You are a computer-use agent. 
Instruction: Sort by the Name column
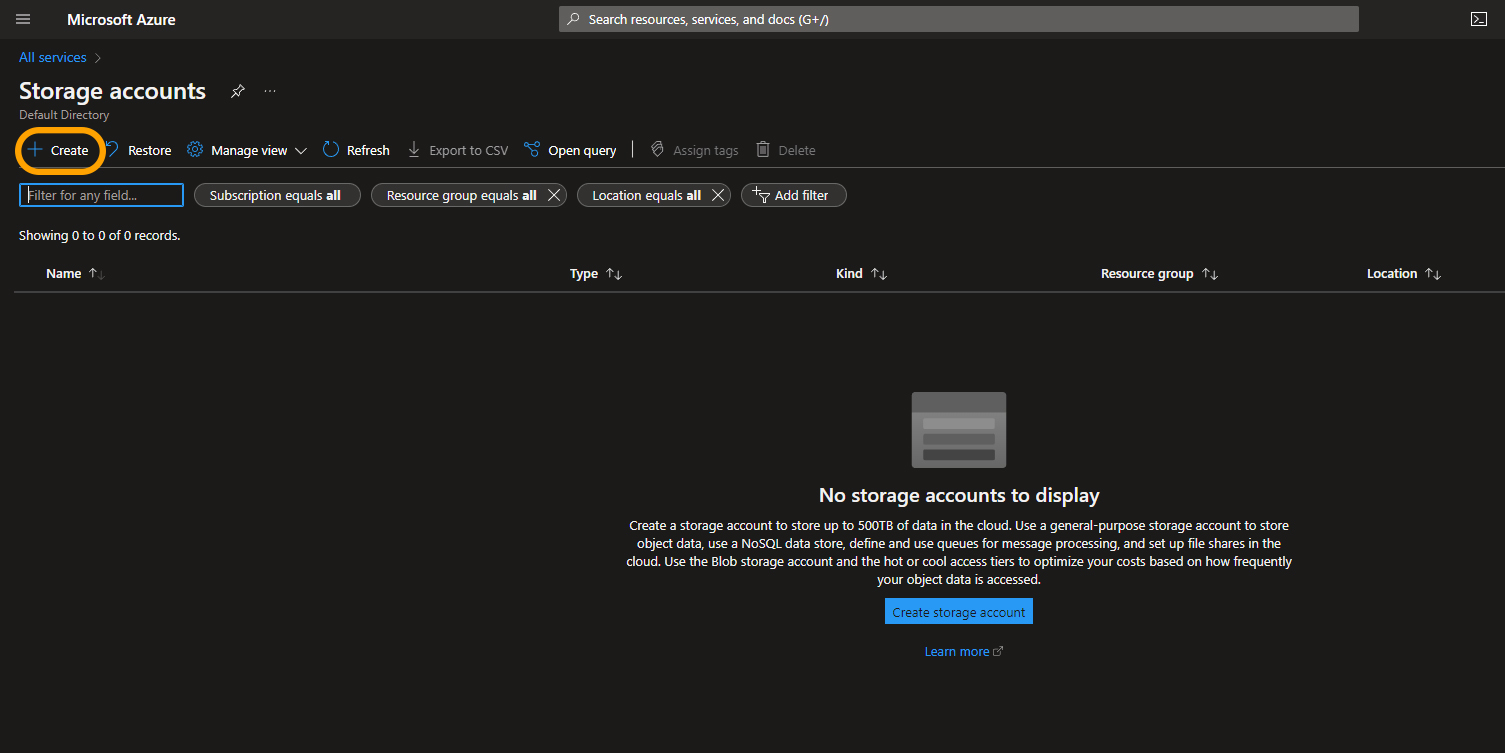pyautogui.click(x=64, y=273)
